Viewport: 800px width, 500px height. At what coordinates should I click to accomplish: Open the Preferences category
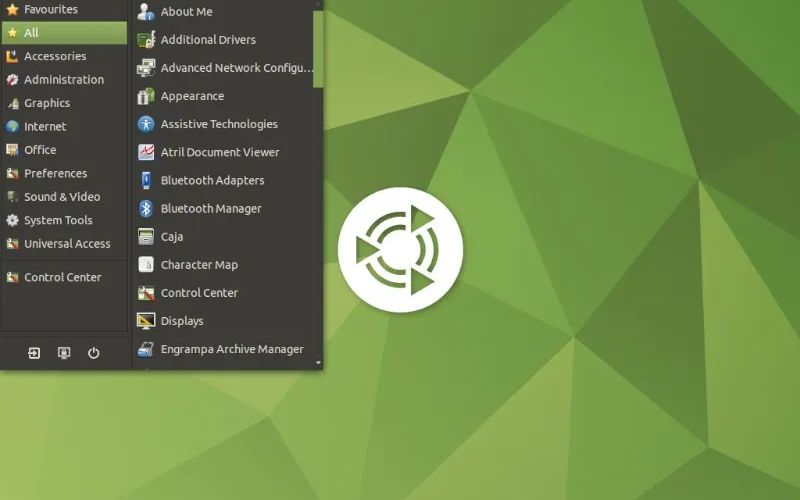[x=64, y=173]
